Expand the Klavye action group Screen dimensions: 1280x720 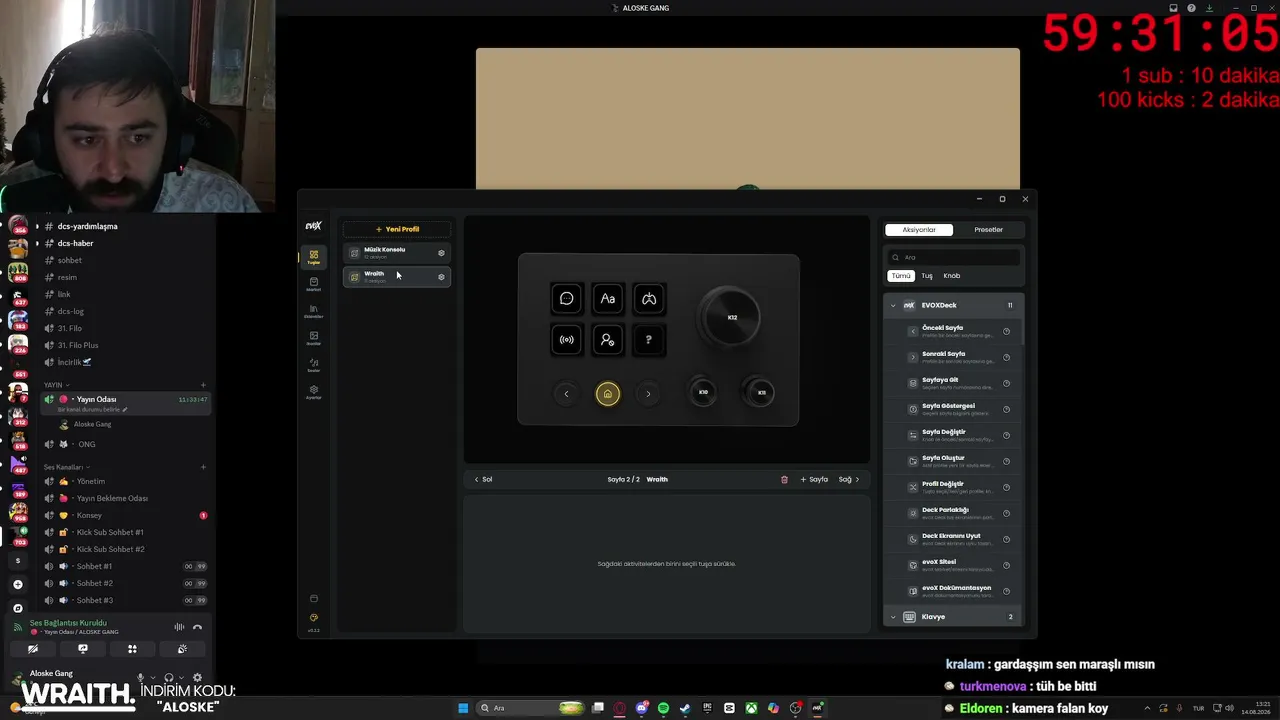click(x=893, y=617)
